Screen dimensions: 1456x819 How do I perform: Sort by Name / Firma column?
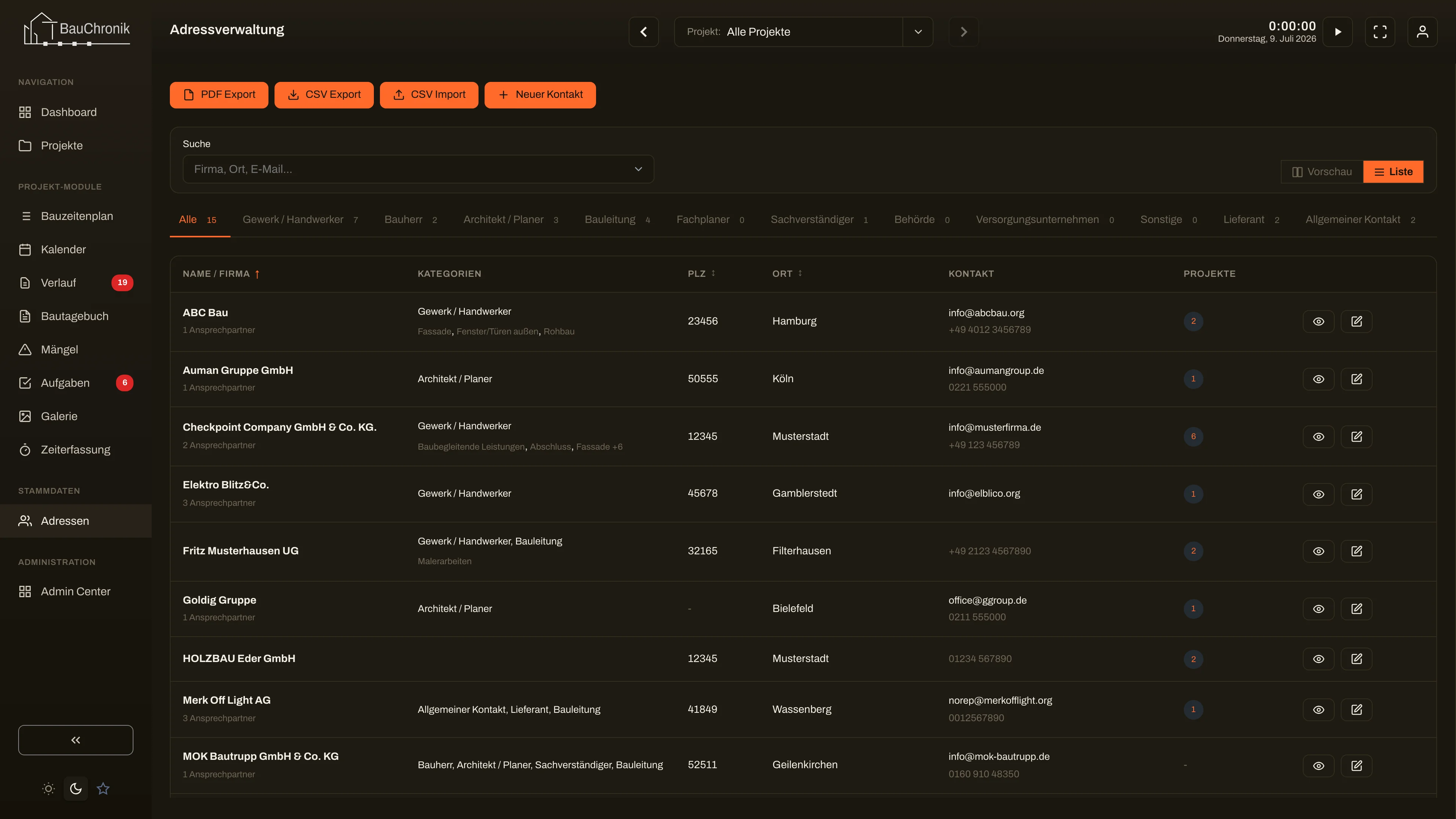click(x=221, y=273)
